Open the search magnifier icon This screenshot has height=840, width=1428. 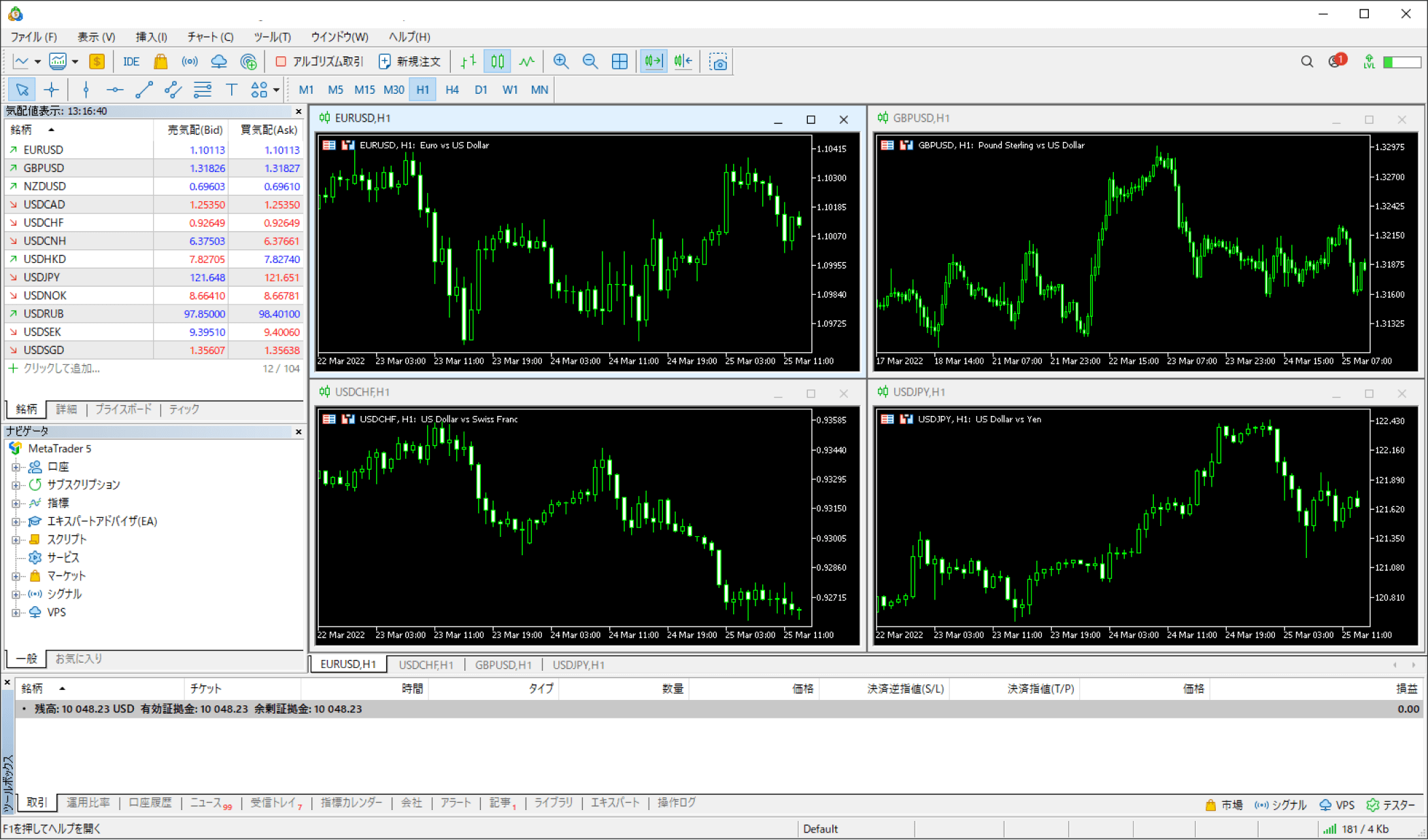(1306, 62)
